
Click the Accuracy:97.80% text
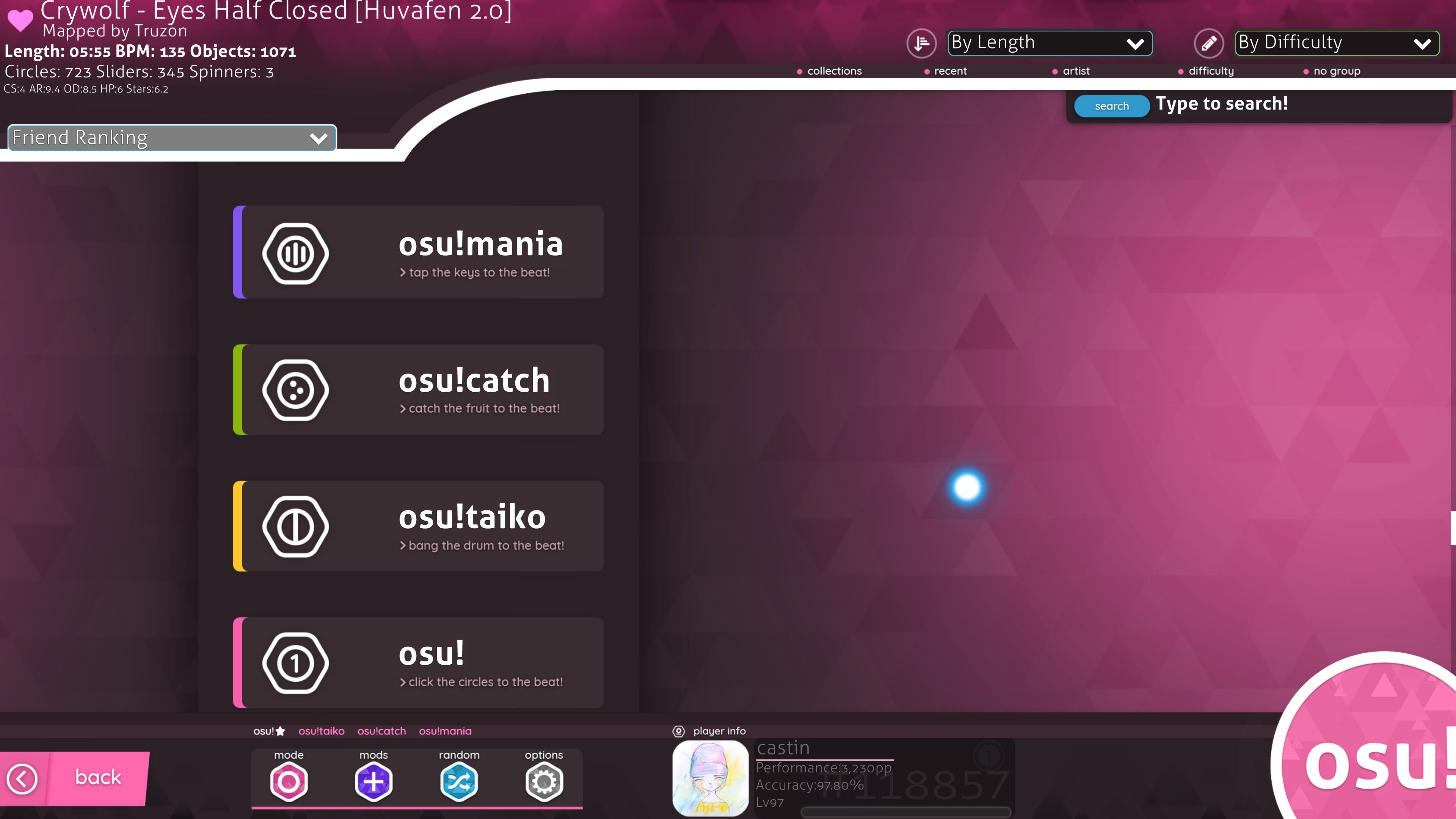click(810, 785)
